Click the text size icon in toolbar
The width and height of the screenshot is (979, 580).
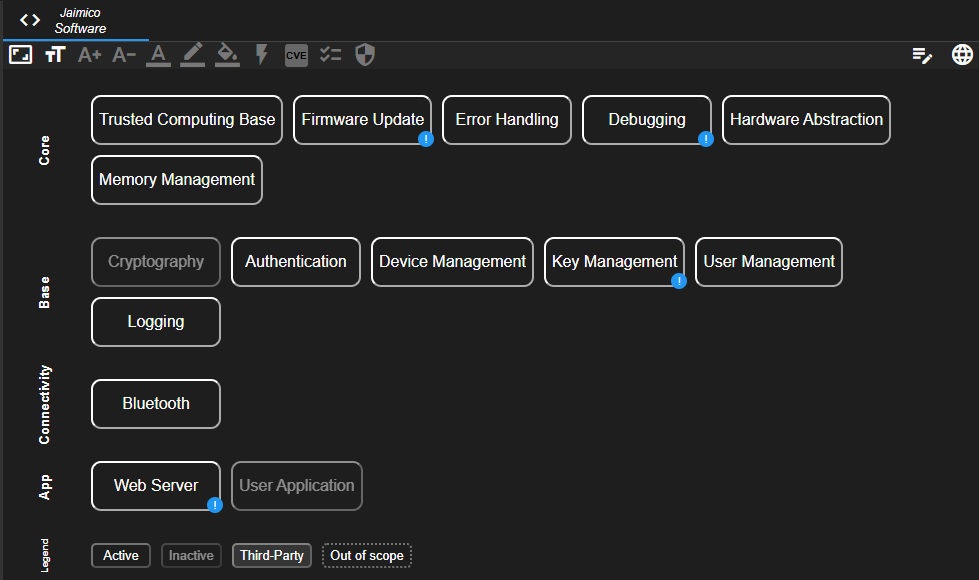(x=55, y=55)
